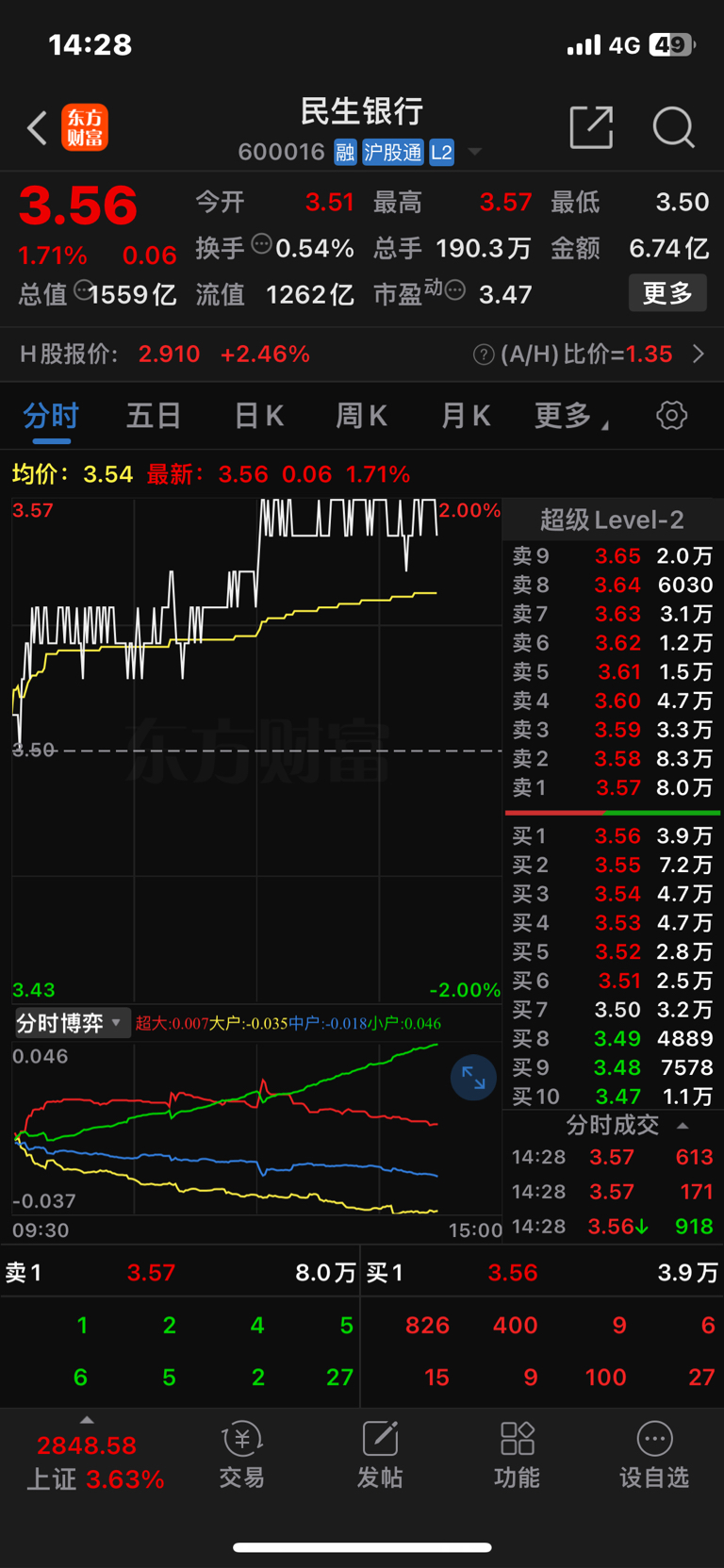724x1568 pixels.
Task: Expand the 更多 chart period dropdown
Action: coord(571,416)
